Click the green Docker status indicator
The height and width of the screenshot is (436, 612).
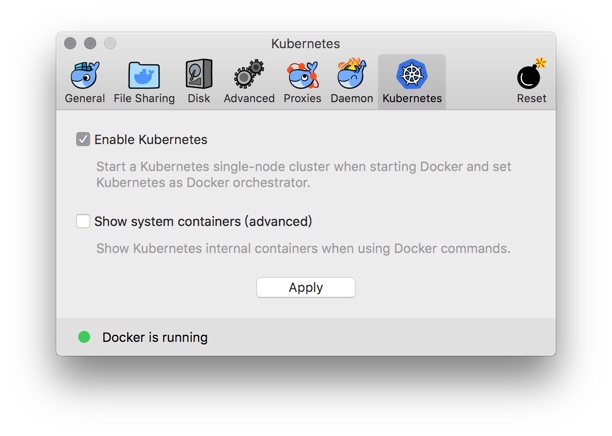pos(84,337)
